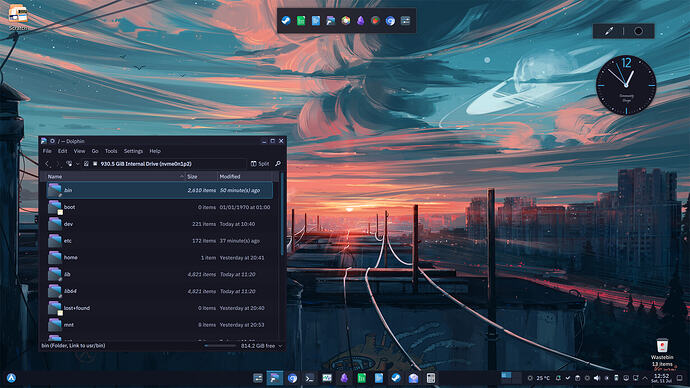The width and height of the screenshot is (690, 388).
Task: Launch terminal from bottom taskbar
Action: [x=310, y=378]
